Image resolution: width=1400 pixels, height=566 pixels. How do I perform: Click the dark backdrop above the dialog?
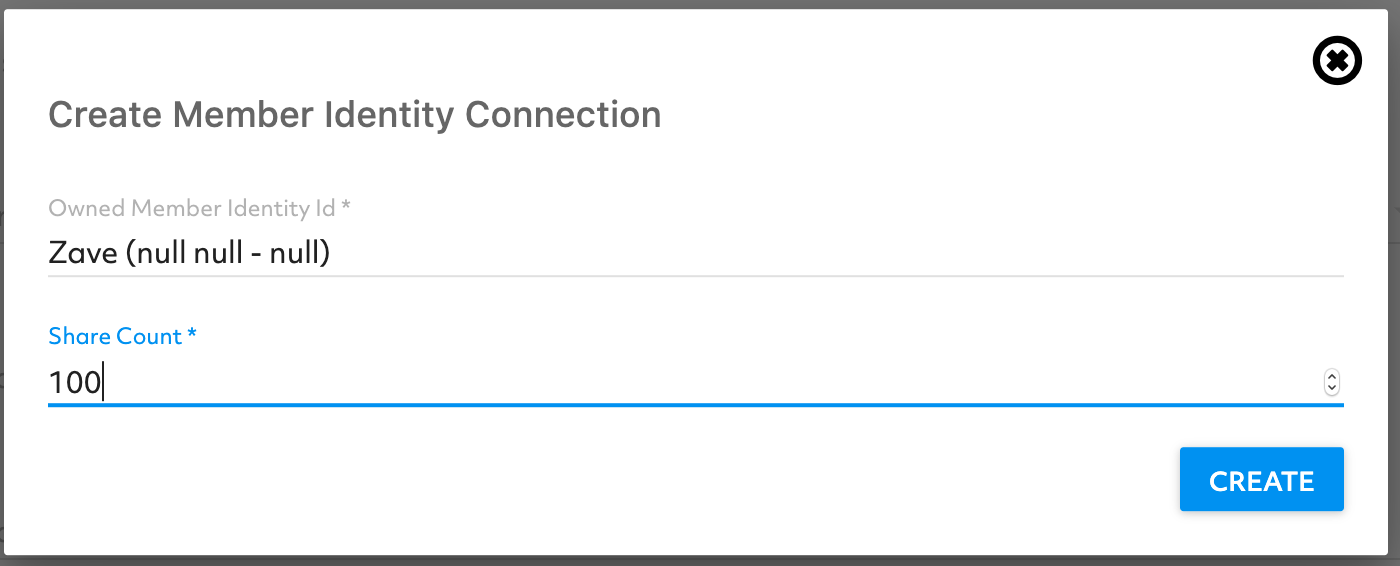click(700, 4)
